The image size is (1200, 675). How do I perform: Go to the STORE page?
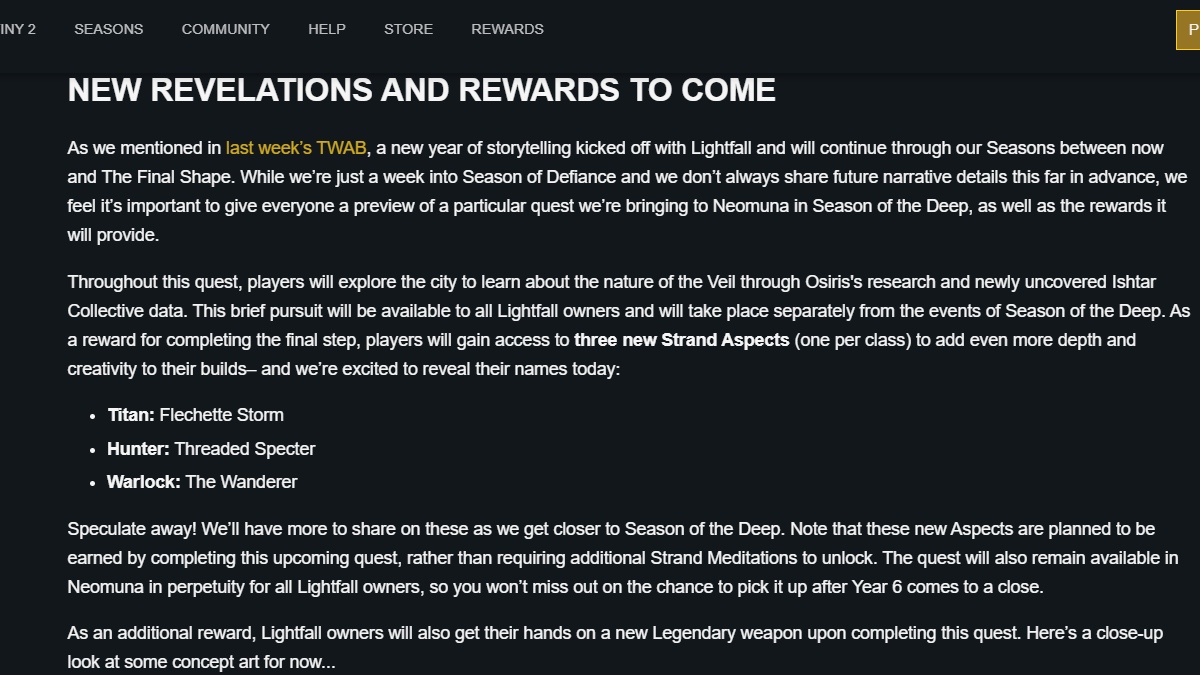tap(408, 29)
